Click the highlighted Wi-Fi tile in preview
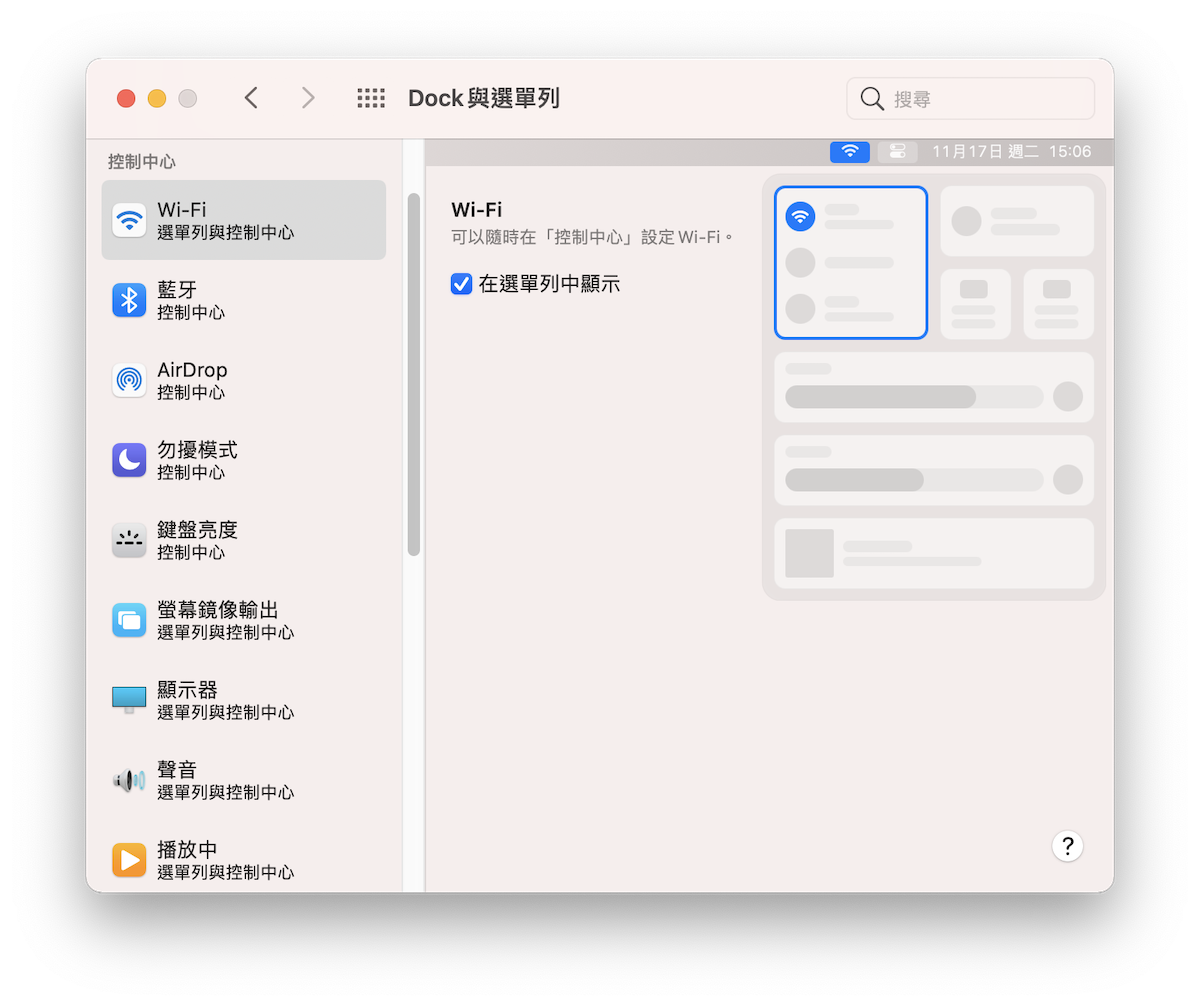This screenshot has height=1006, width=1200. point(851,263)
